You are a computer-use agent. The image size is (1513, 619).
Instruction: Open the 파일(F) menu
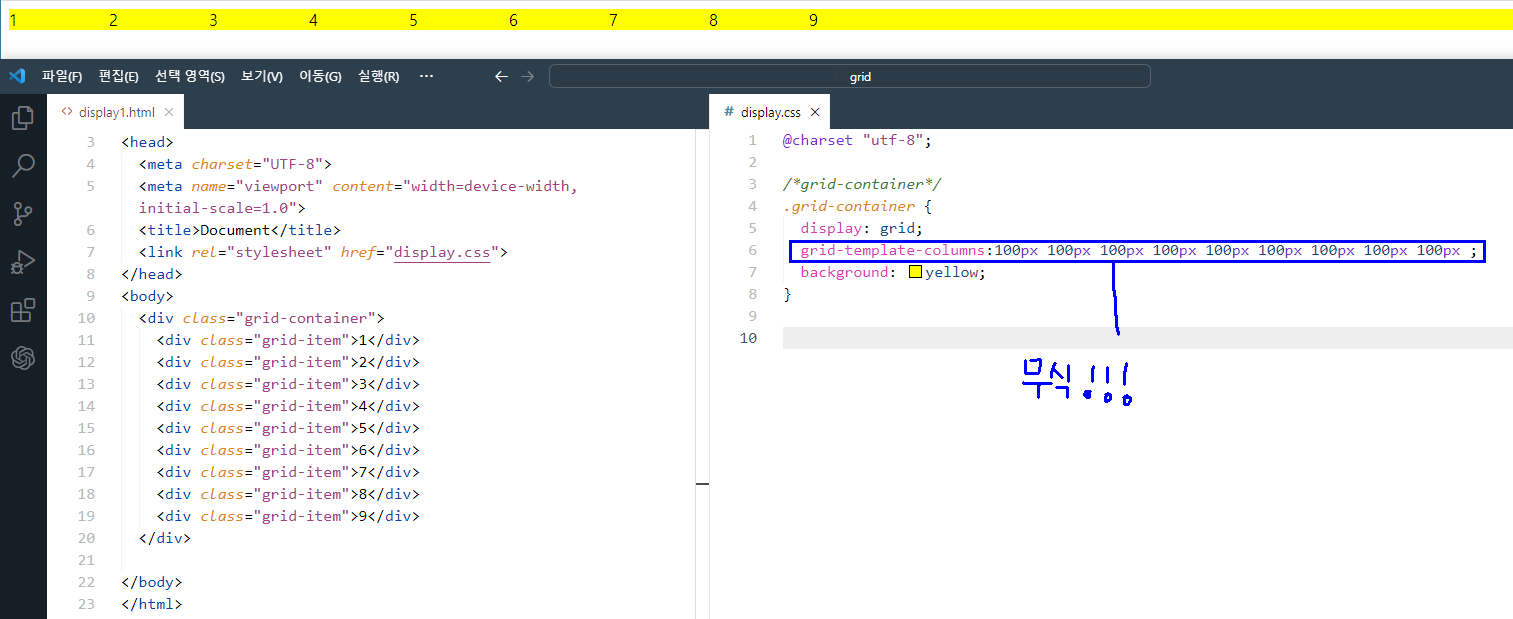tap(62, 76)
